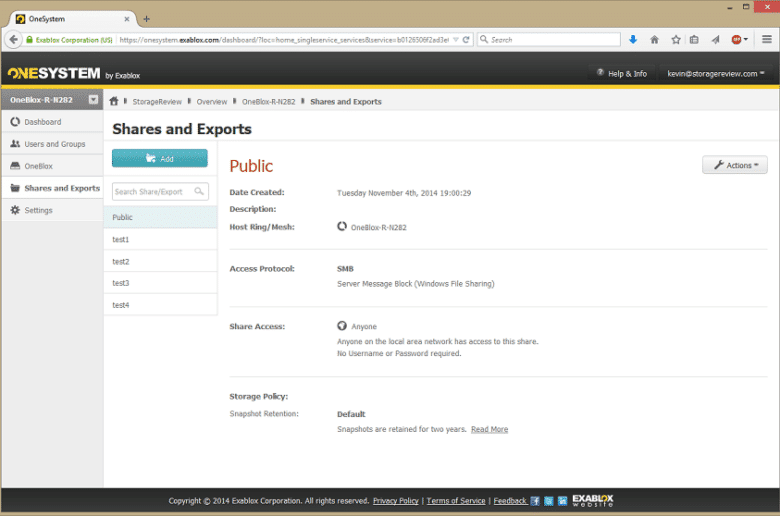Click the Settings gear icon in sidebar
Viewport: 780px width, 516px height.
point(15,210)
